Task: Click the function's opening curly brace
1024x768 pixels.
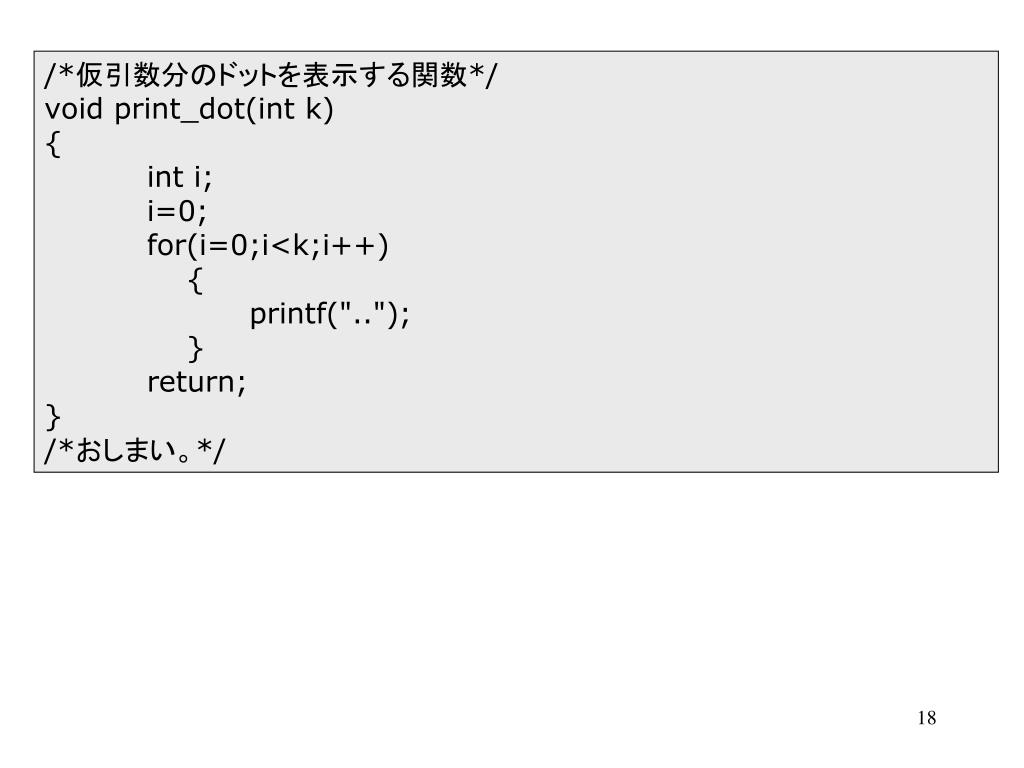Action: (x=53, y=144)
